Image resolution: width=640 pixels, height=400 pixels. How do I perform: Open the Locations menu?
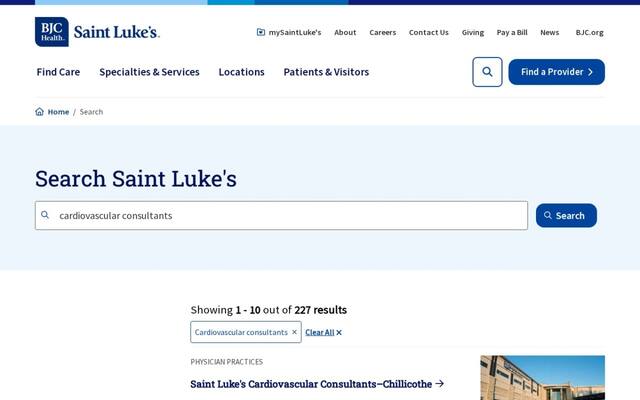[241, 72]
